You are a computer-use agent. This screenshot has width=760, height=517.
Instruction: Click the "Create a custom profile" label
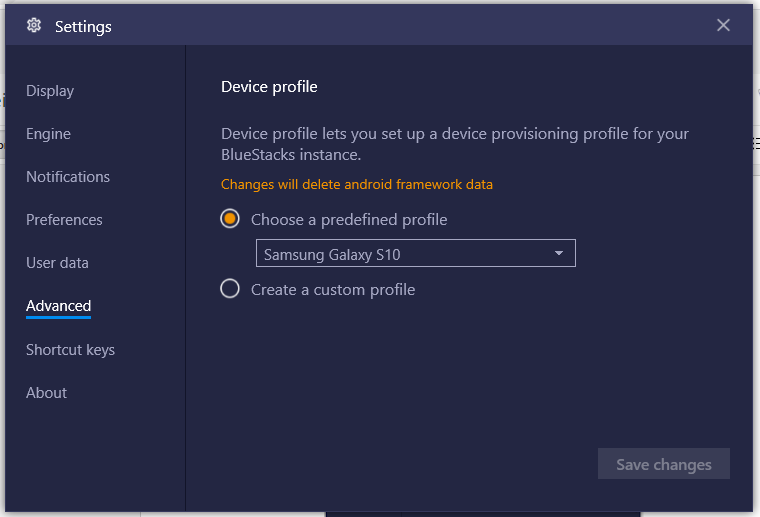click(333, 290)
